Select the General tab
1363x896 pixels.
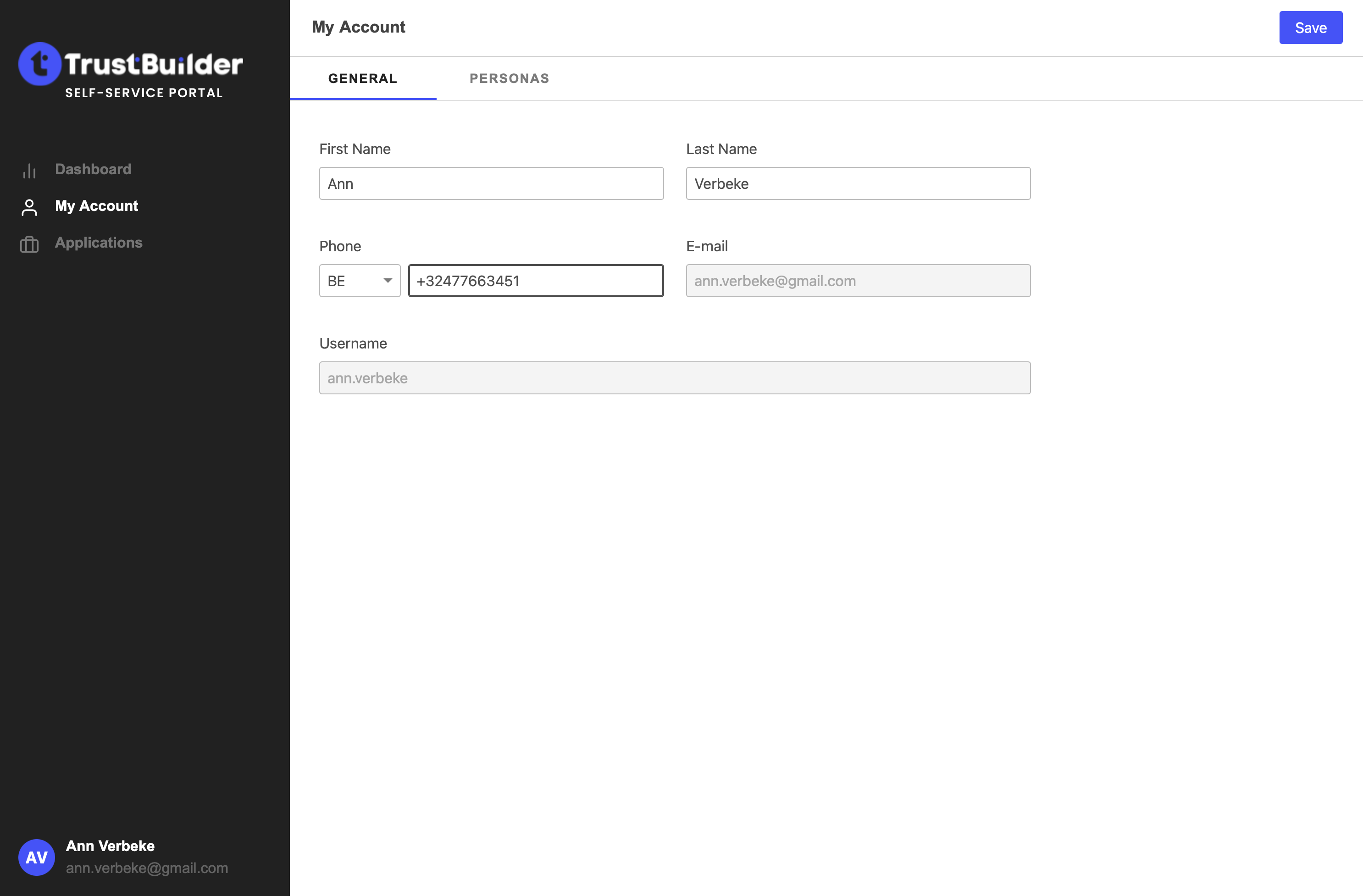[362, 78]
